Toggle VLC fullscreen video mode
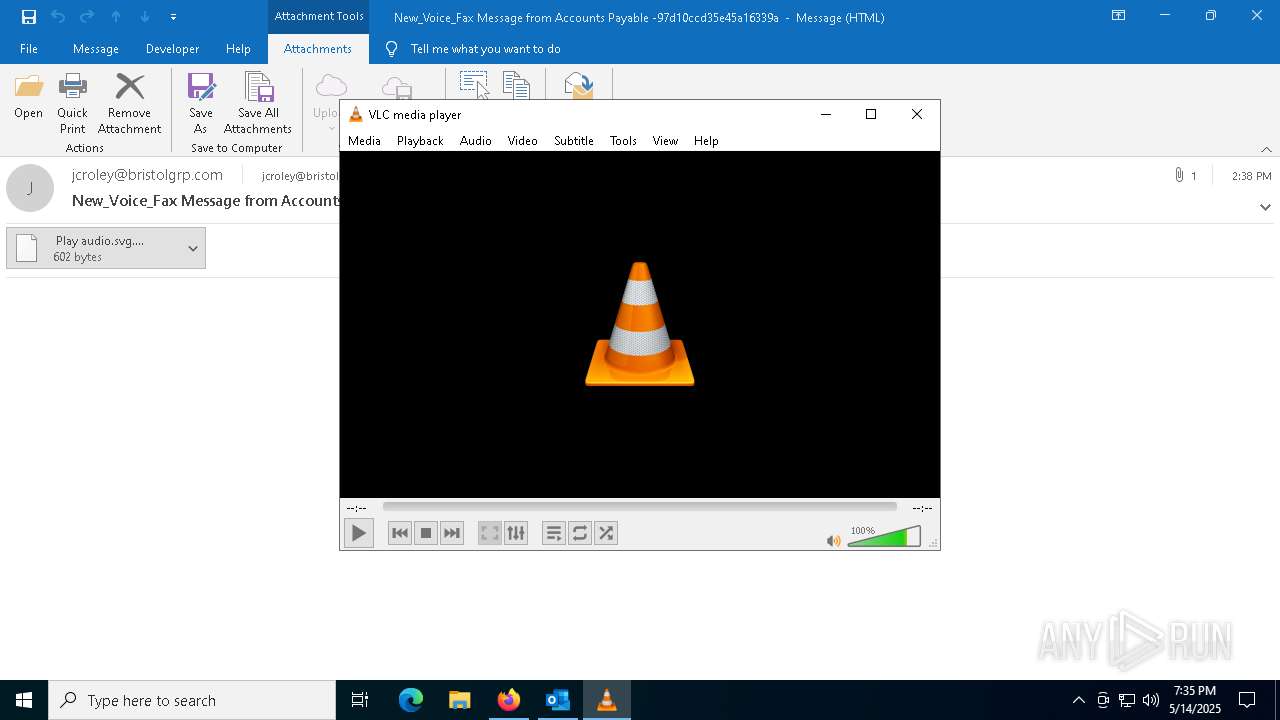 tap(490, 533)
